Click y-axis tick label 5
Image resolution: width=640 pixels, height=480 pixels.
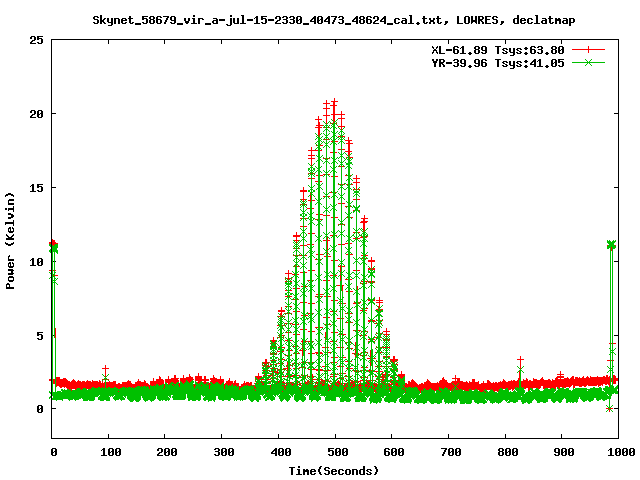click(40, 336)
